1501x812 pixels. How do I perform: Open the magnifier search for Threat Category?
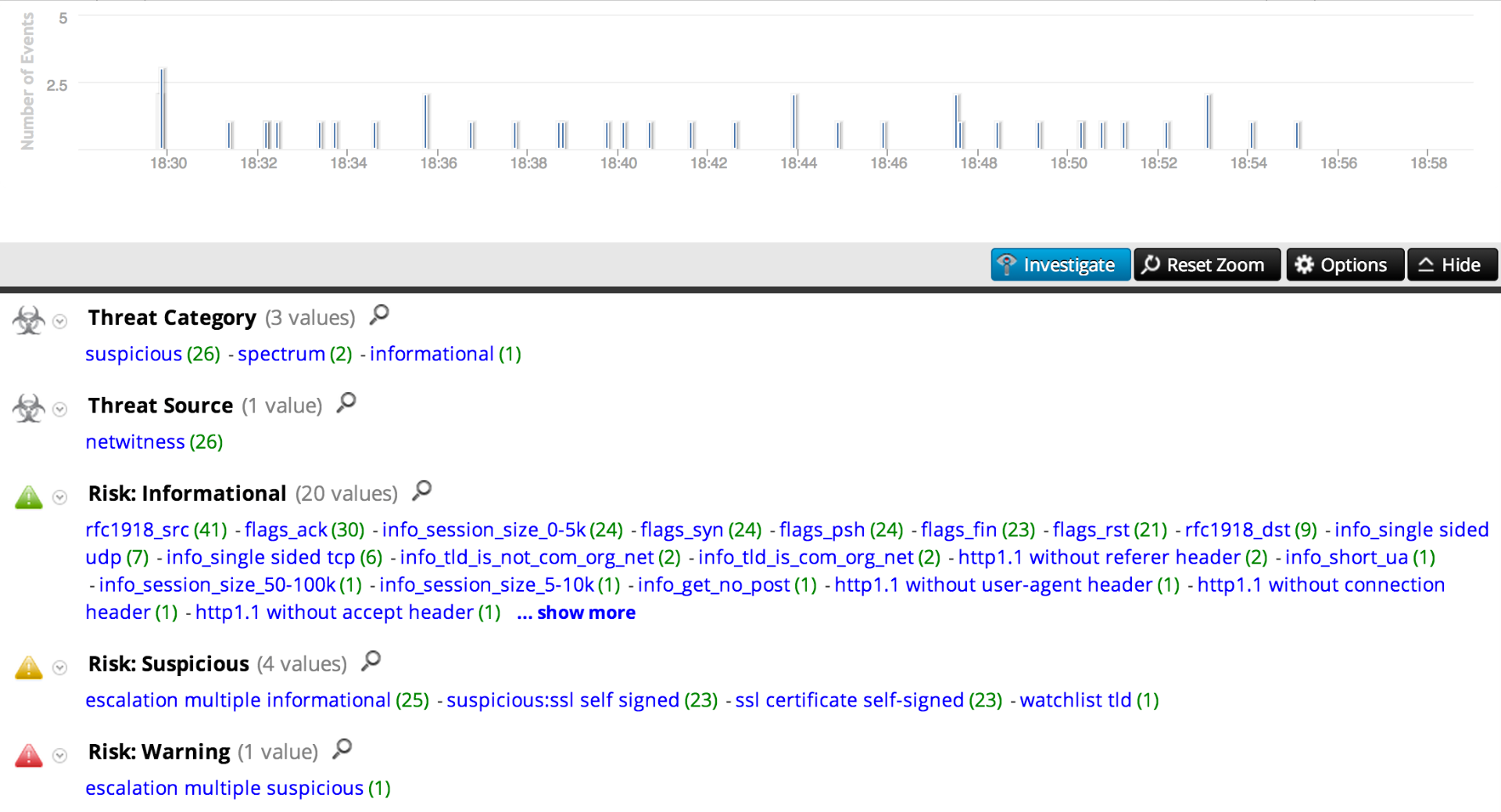click(379, 314)
